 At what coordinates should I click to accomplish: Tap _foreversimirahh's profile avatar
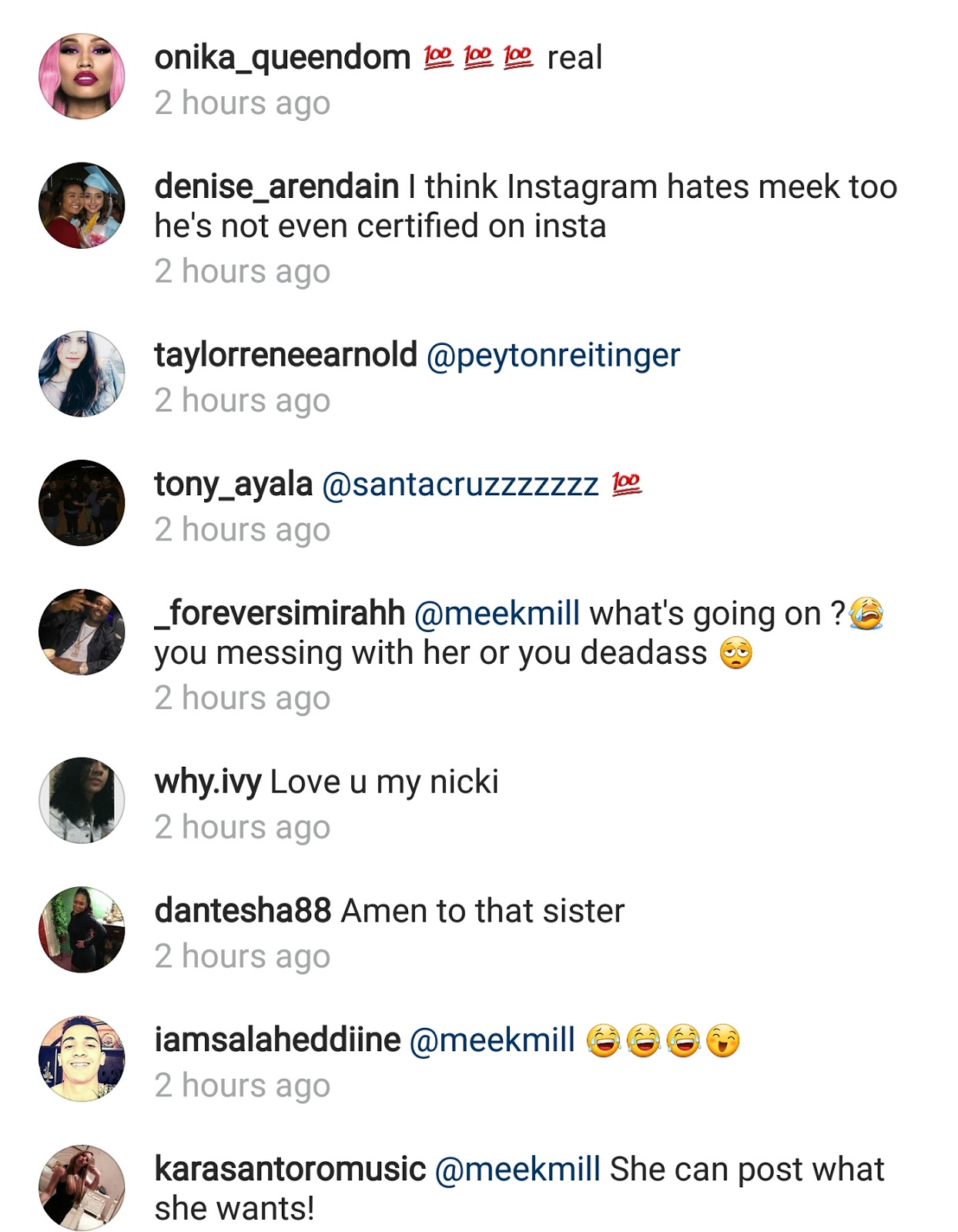tap(82, 632)
